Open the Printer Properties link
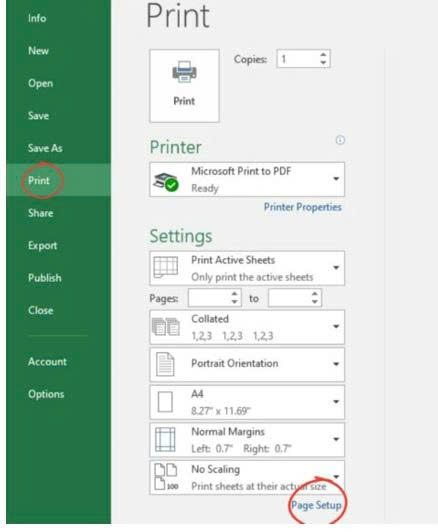This screenshot has height=532, width=438. point(303,207)
